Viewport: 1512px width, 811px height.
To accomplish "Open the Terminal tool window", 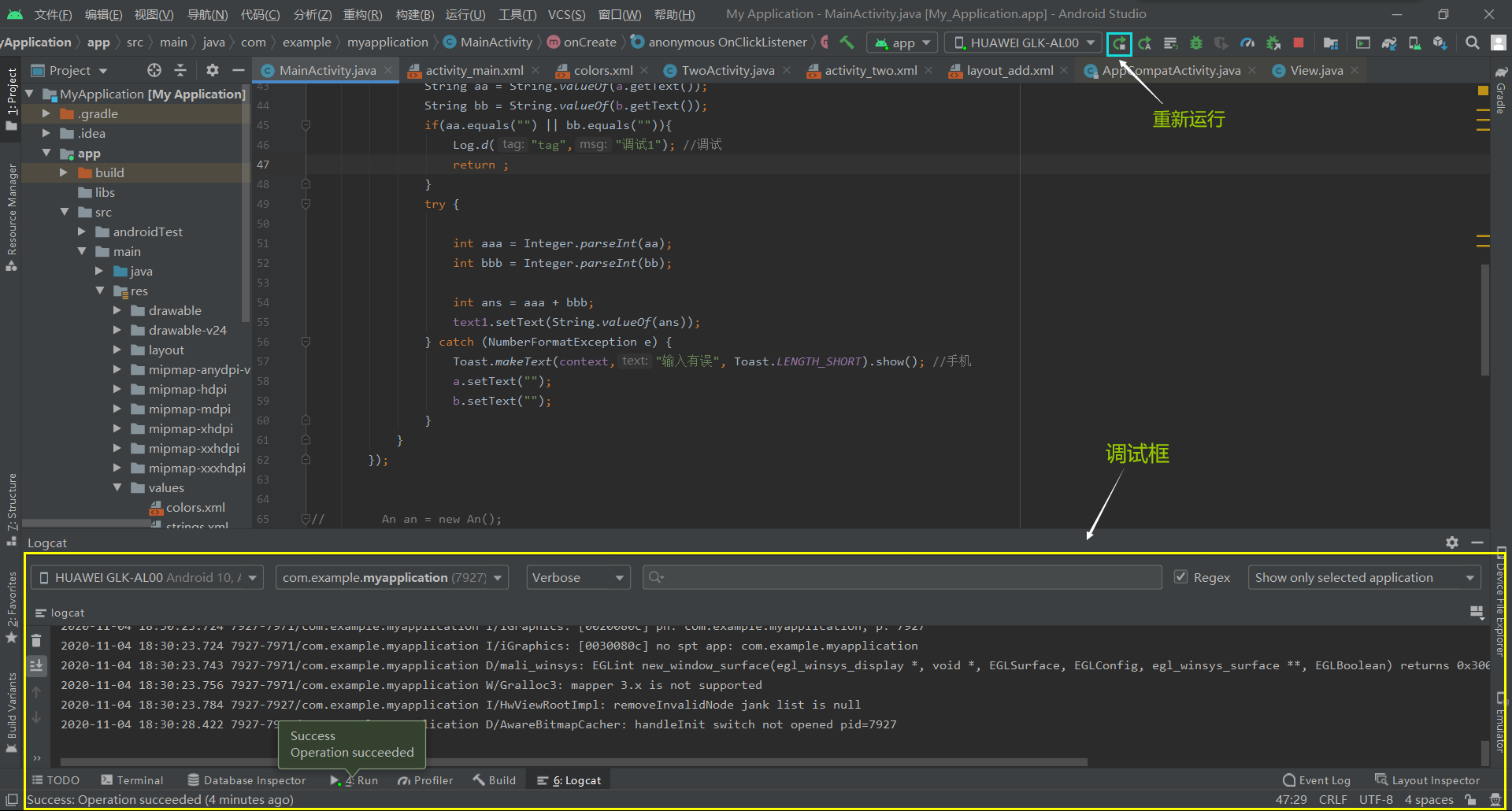I will [x=132, y=780].
